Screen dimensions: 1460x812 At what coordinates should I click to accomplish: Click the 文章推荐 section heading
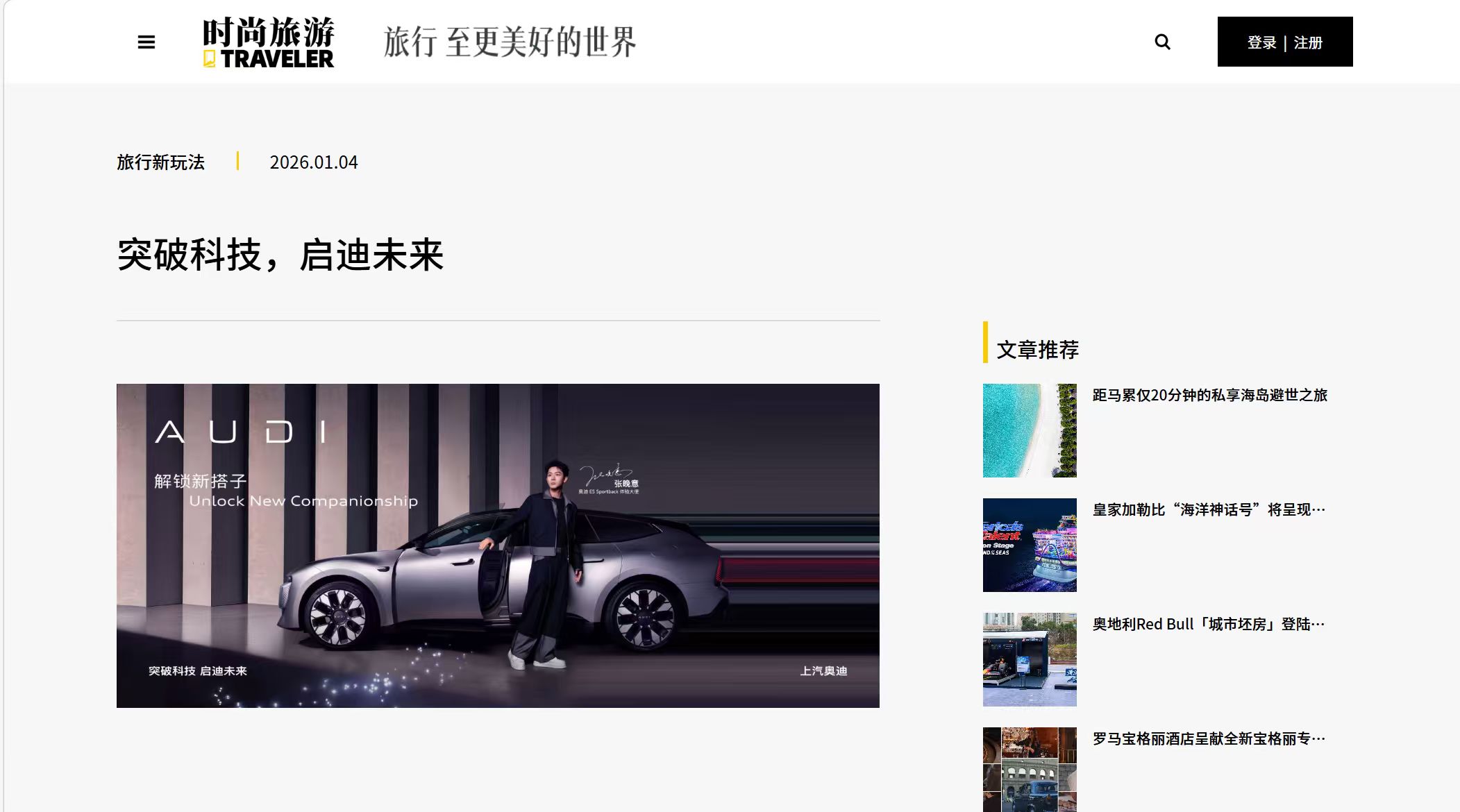coord(1037,350)
